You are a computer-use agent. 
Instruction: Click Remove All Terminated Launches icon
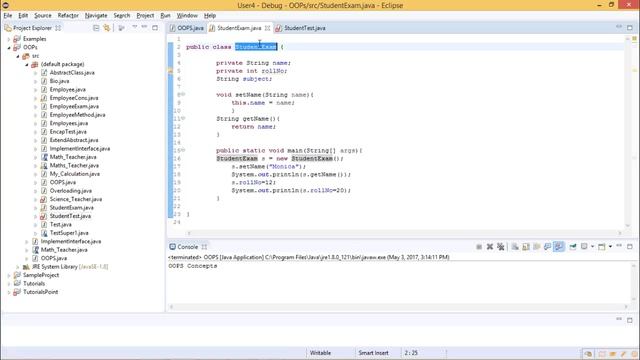(x=500, y=247)
